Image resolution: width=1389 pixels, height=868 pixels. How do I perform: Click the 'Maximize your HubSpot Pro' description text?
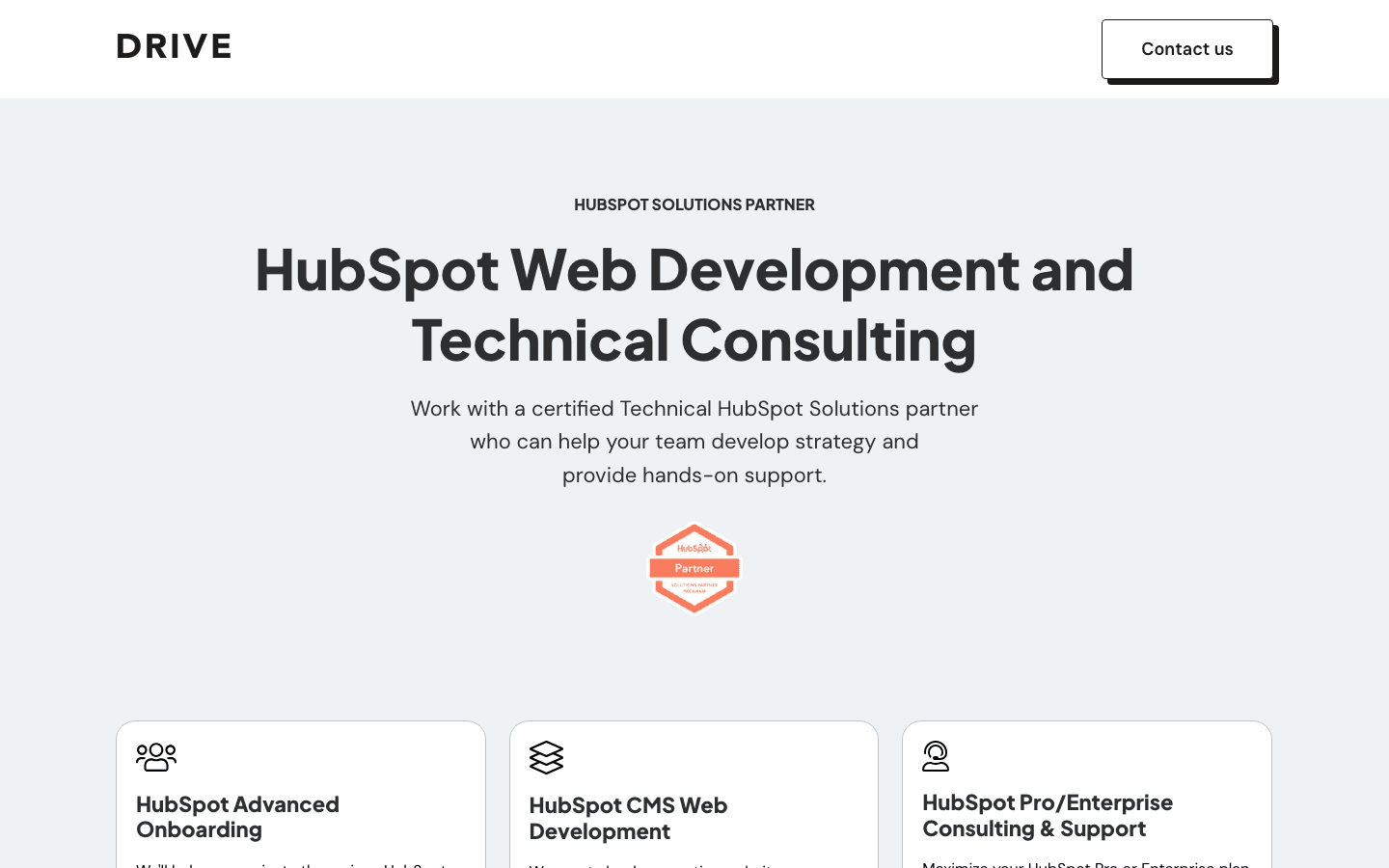1085,864
